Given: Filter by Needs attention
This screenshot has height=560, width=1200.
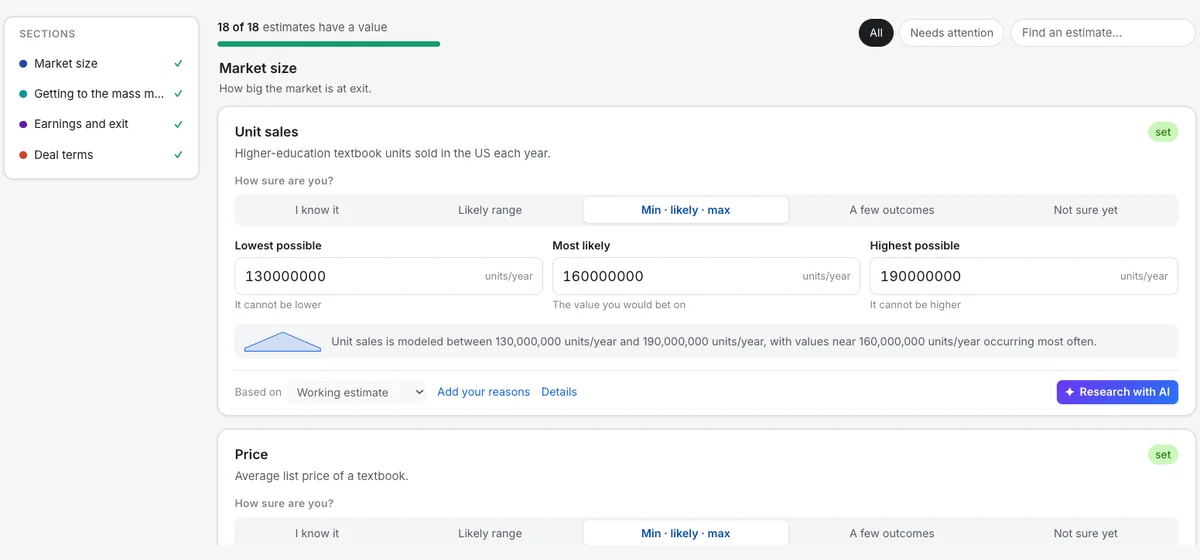Looking at the screenshot, I should point(952,33).
